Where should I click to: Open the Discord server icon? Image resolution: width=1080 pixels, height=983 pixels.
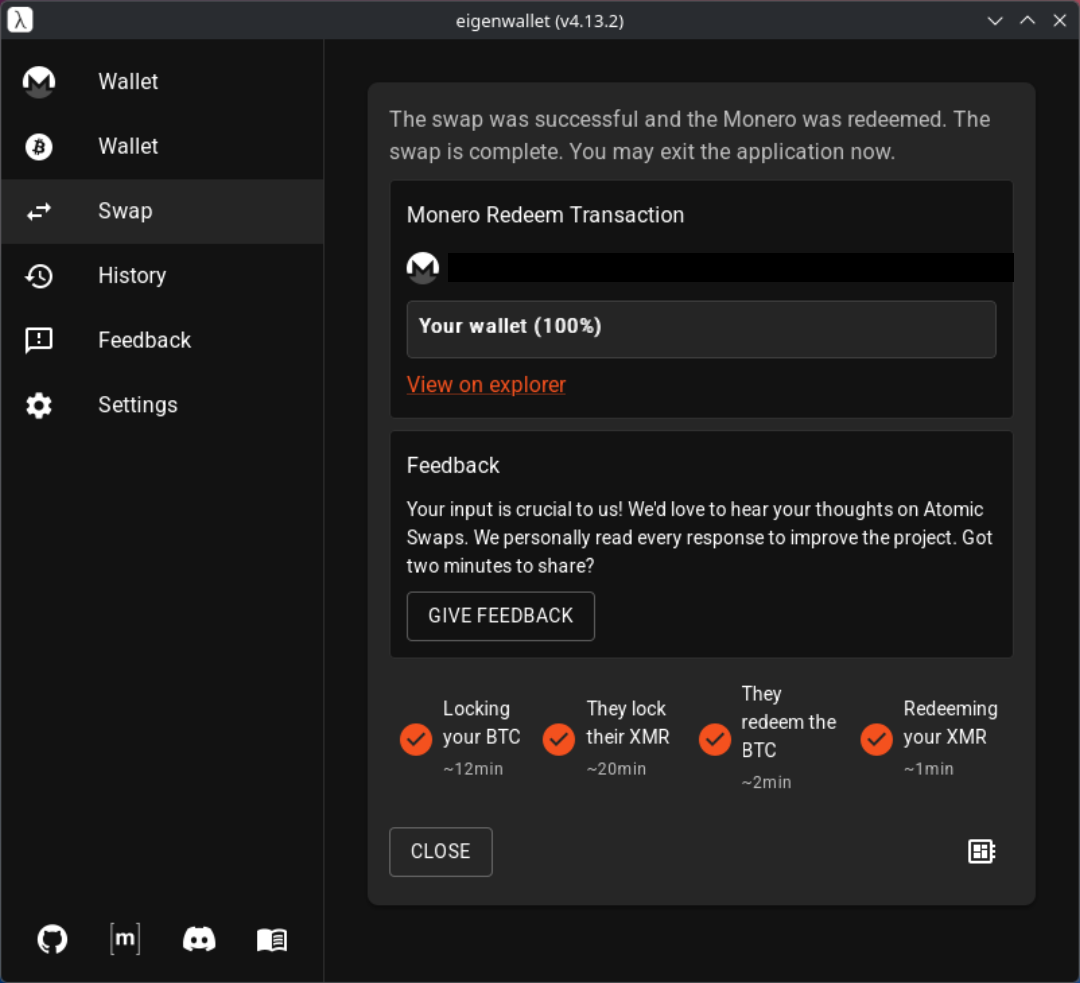click(x=199, y=939)
